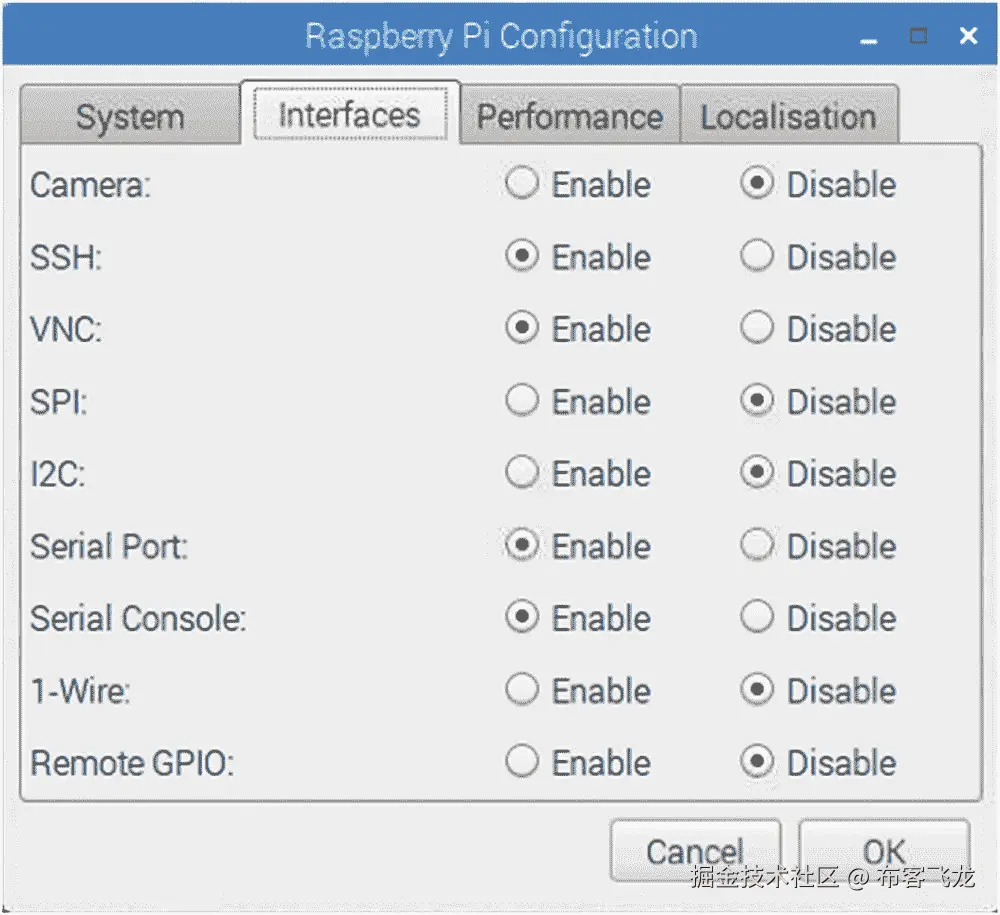Confirm SSH stays enabled via its Enable radio
The height and width of the screenshot is (915, 1000).
pyautogui.click(x=521, y=257)
